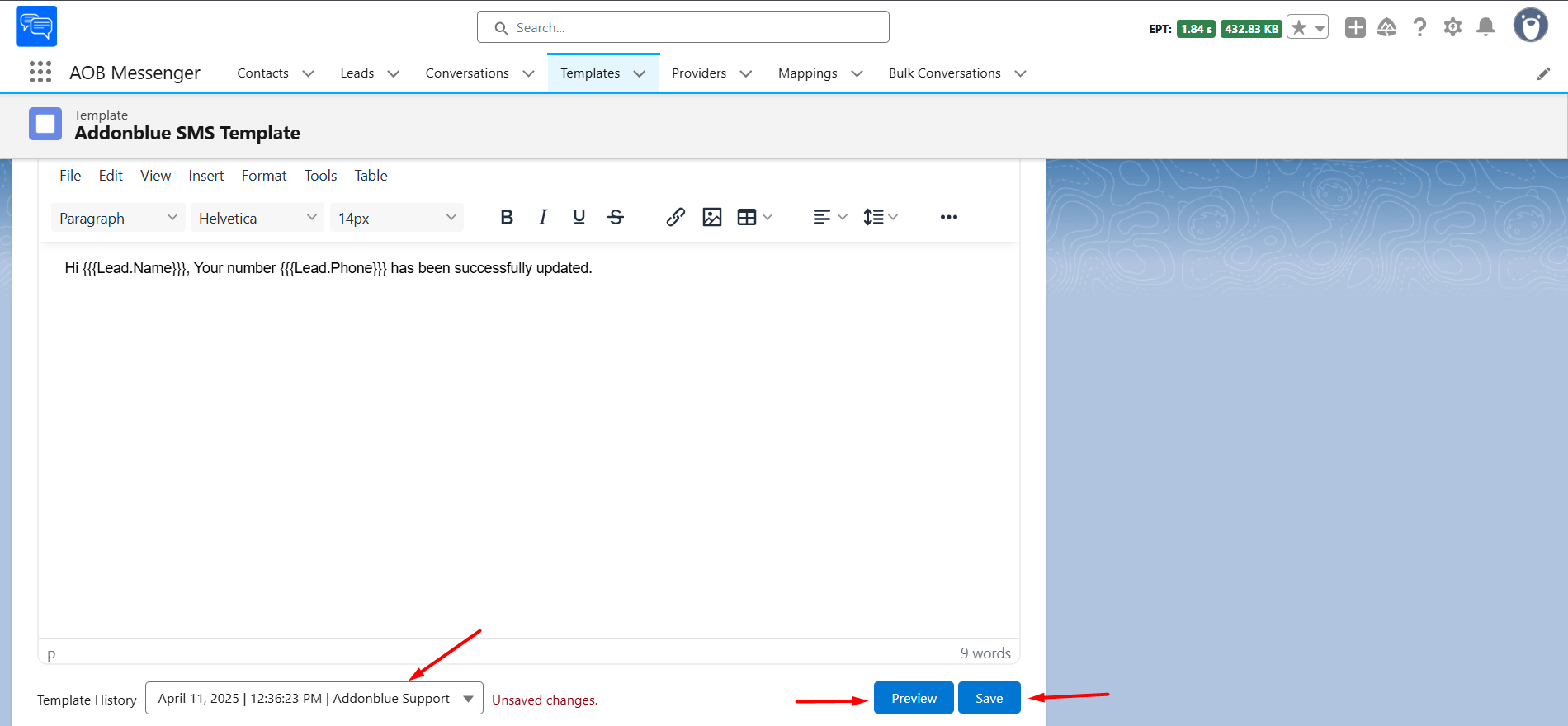Image resolution: width=1568 pixels, height=726 pixels.
Task: Open Salesforce Help question mark
Action: click(1419, 28)
